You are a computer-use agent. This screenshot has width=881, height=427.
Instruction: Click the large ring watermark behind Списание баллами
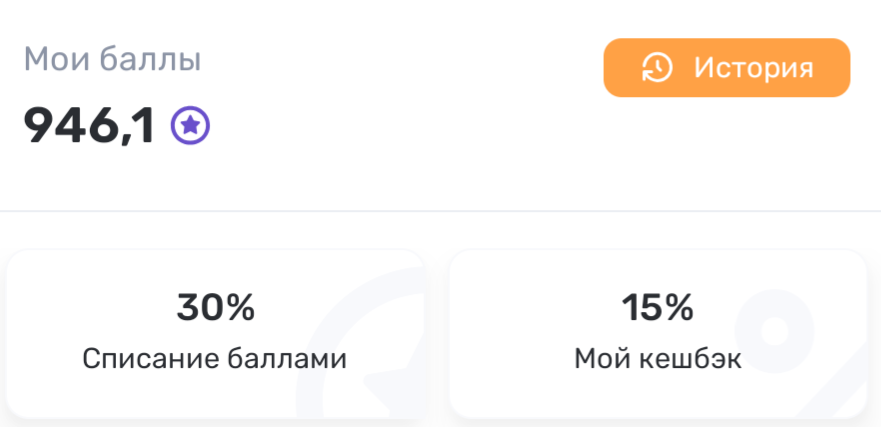pos(362,345)
